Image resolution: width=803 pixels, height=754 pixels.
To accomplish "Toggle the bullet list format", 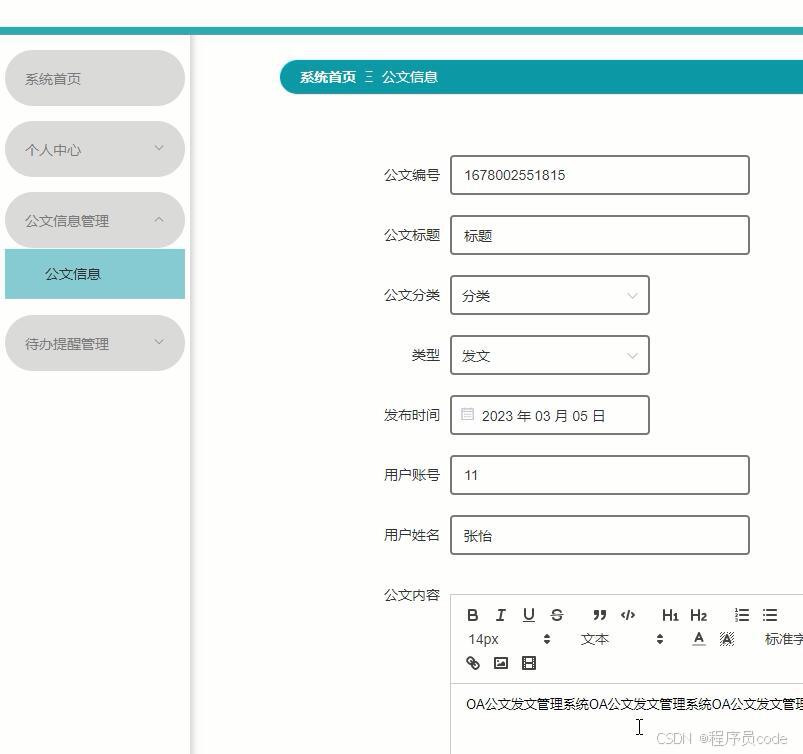I will pos(769,615).
